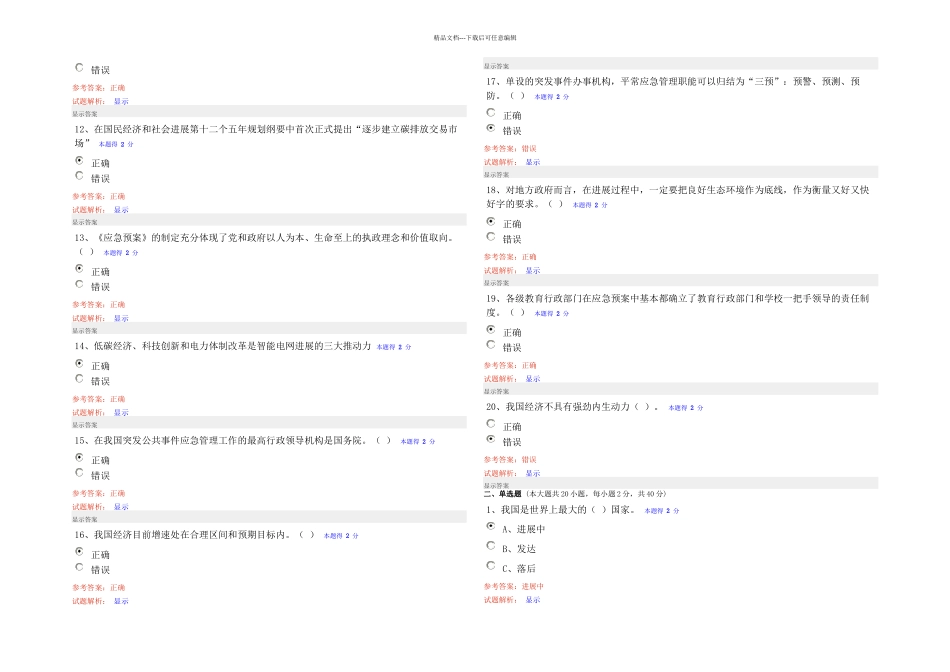Image resolution: width=950 pixels, height=672 pixels.
Task: Select 正确 for question 18
Action: 491,221
